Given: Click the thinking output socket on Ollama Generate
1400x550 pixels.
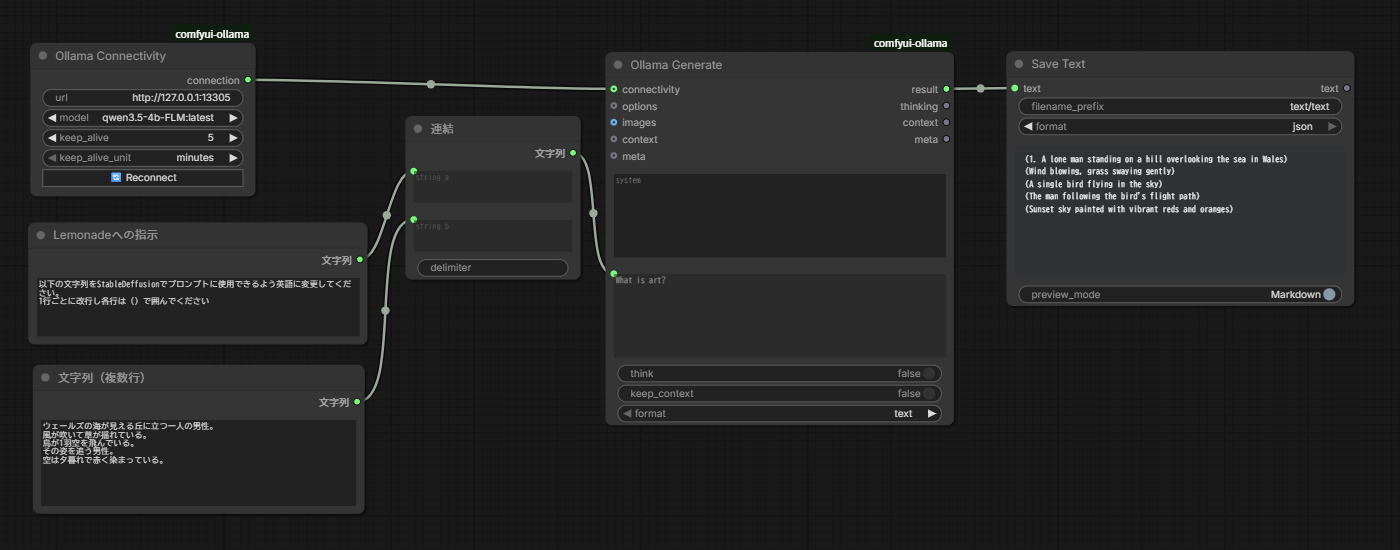Looking at the screenshot, I should pos(946,106).
